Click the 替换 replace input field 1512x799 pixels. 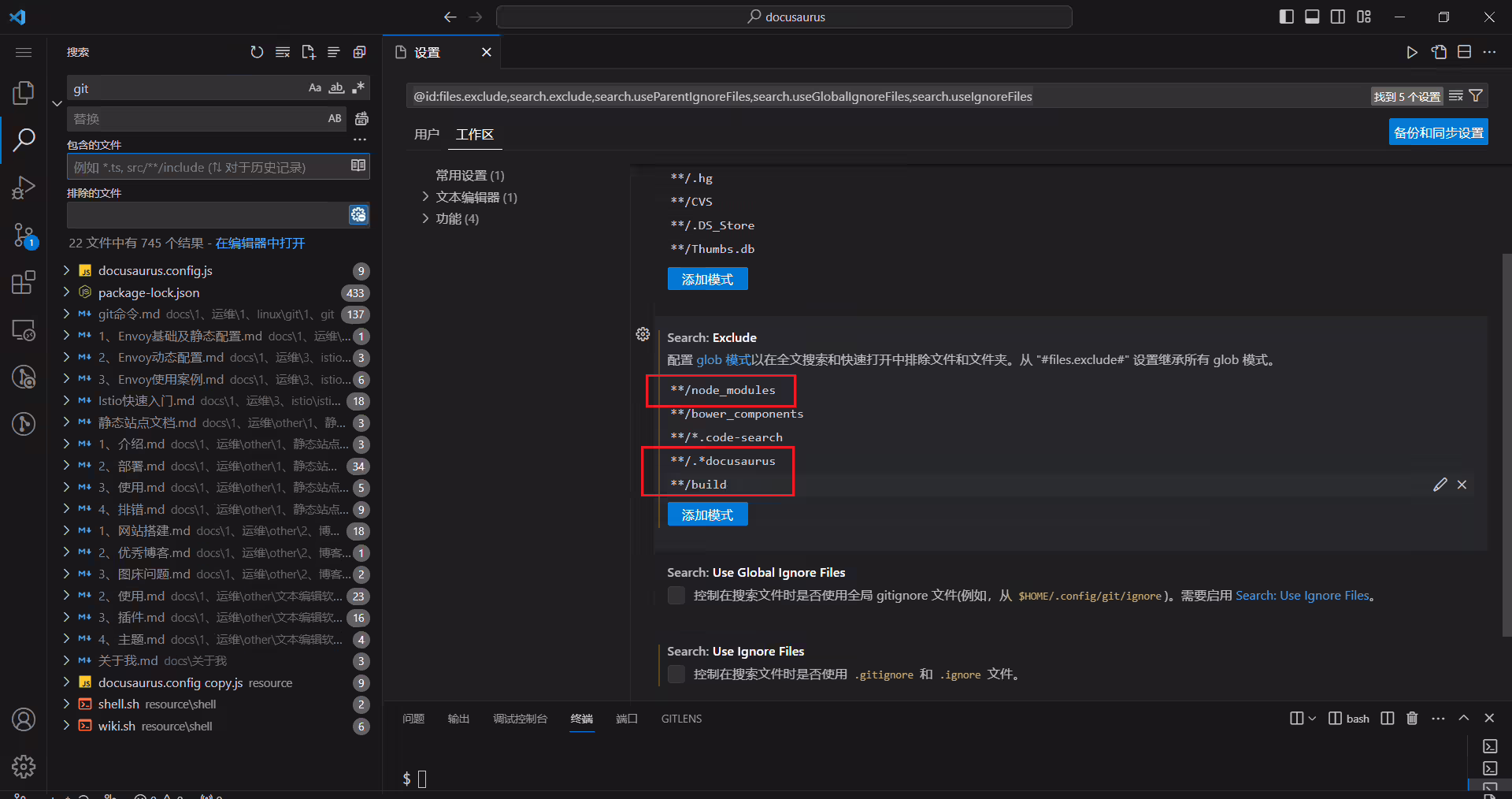click(x=196, y=119)
